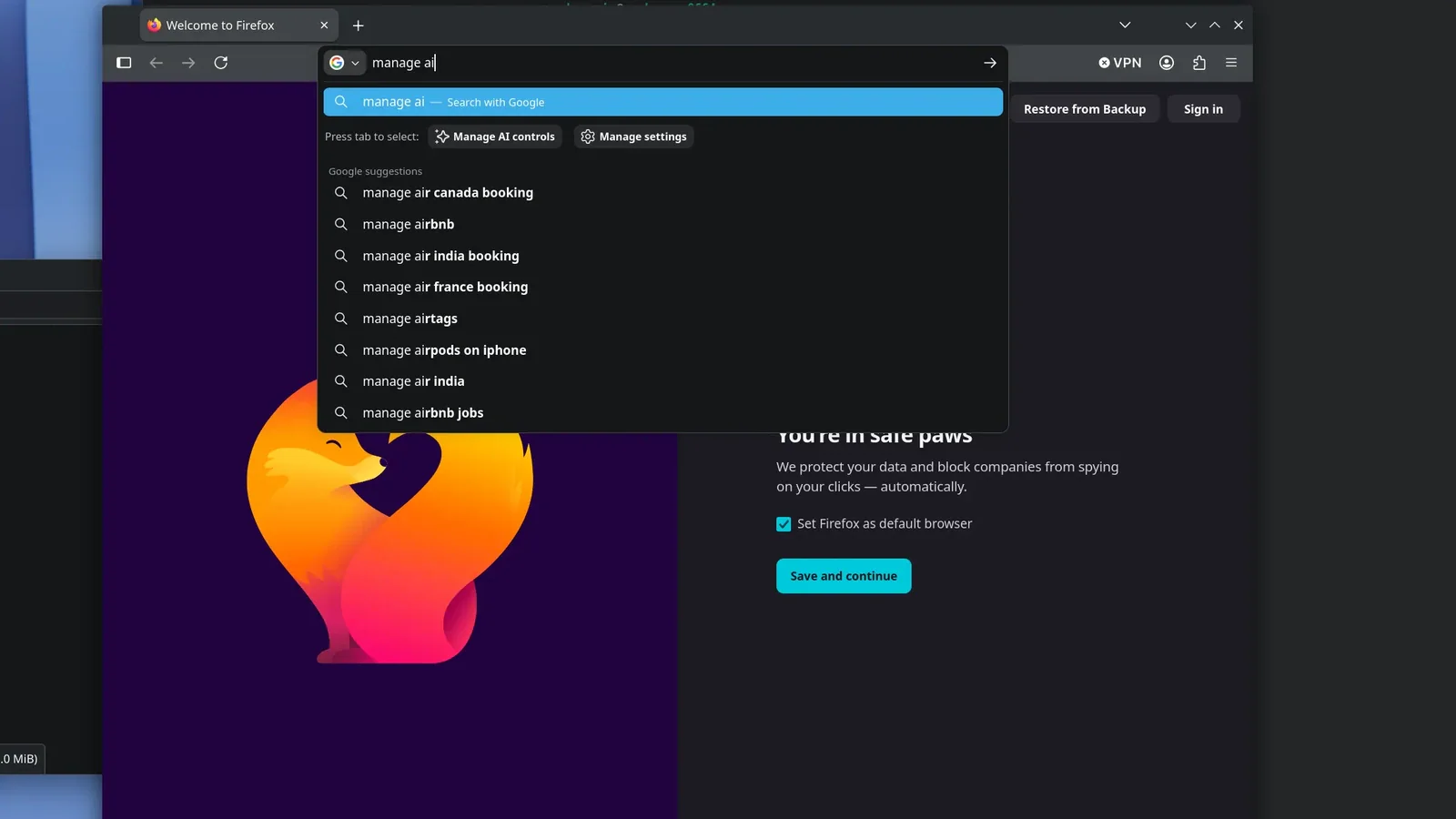
Task: Click the Forward navigation arrow
Action: coord(188,63)
